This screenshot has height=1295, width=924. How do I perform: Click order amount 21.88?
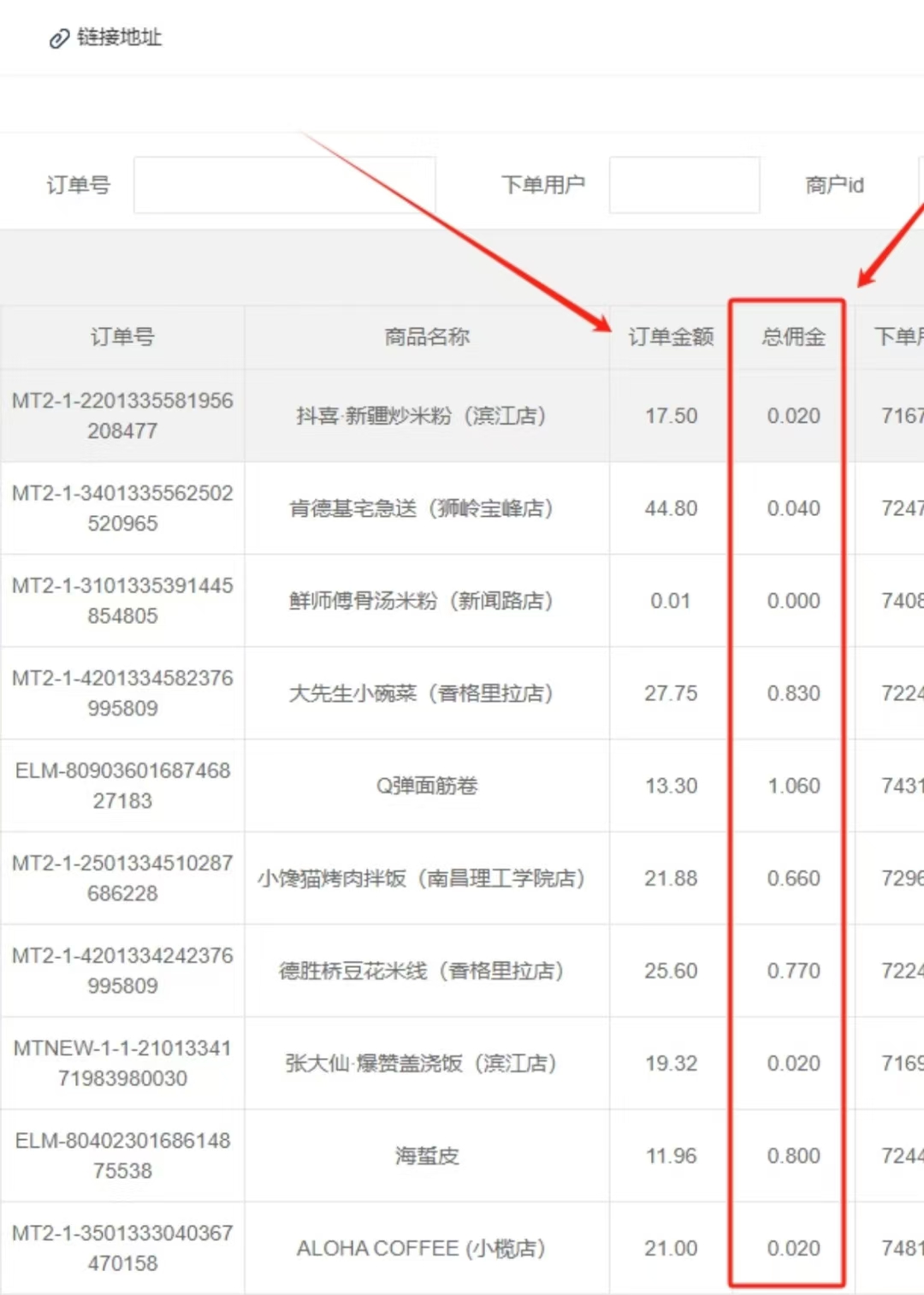tap(671, 878)
